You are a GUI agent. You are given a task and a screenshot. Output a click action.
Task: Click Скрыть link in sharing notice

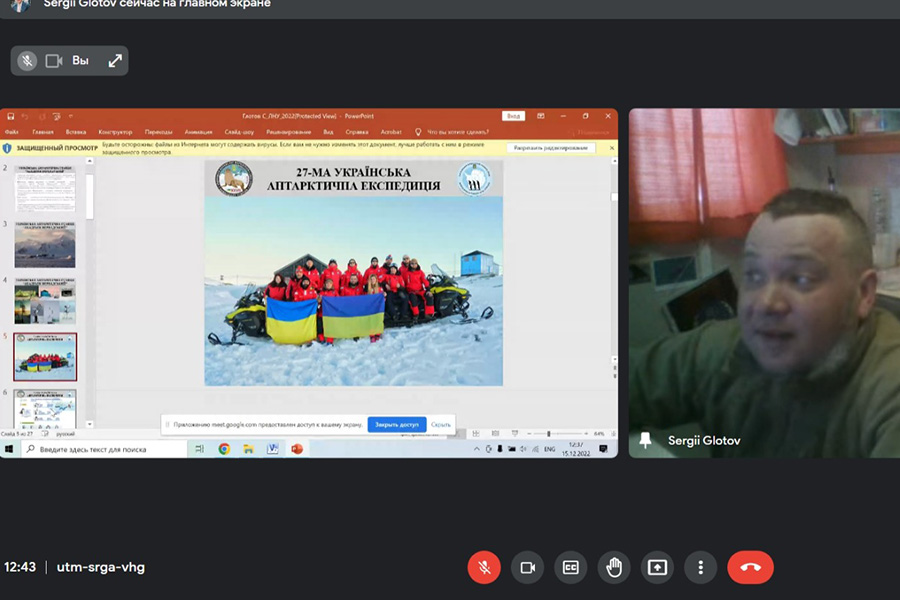[x=441, y=425]
